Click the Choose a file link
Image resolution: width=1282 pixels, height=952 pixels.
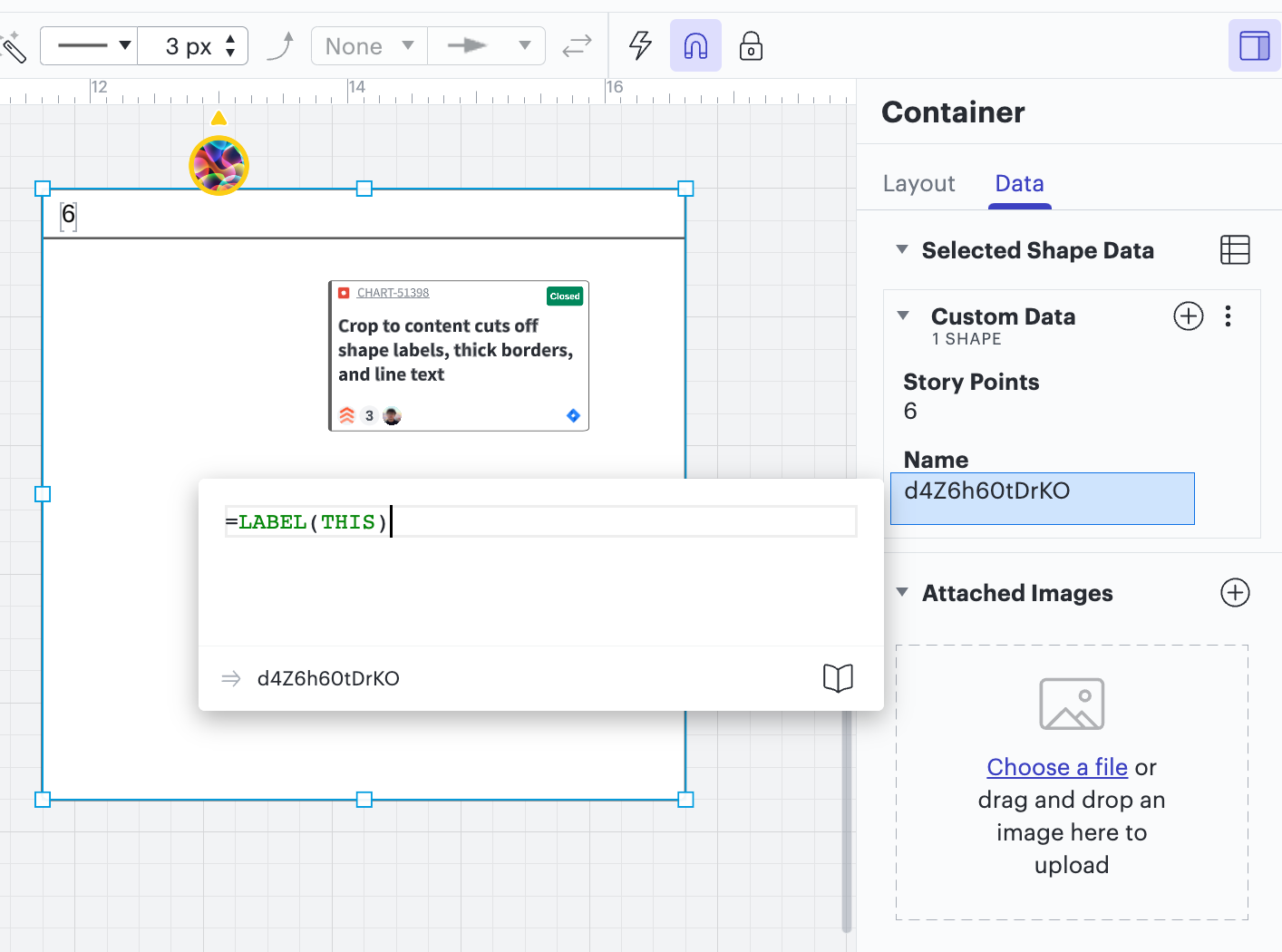[1057, 767]
